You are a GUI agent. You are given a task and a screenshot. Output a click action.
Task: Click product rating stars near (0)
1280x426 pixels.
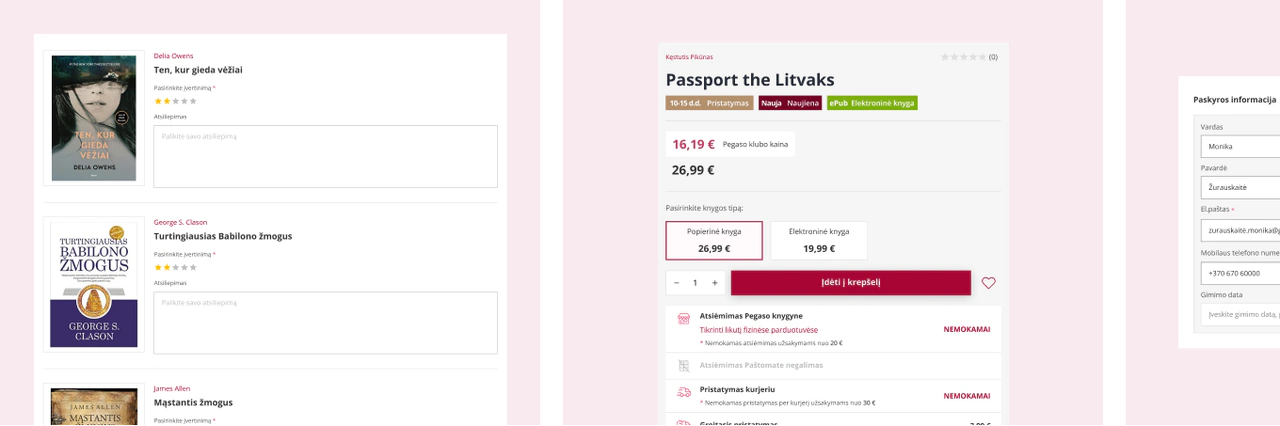pyautogui.click(x=963, y=57)
